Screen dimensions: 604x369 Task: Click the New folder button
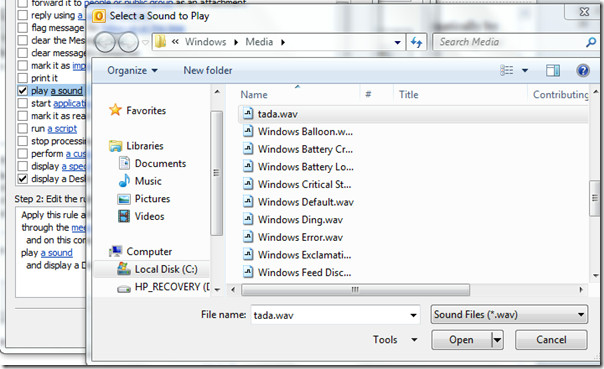(x=208, y=70)
